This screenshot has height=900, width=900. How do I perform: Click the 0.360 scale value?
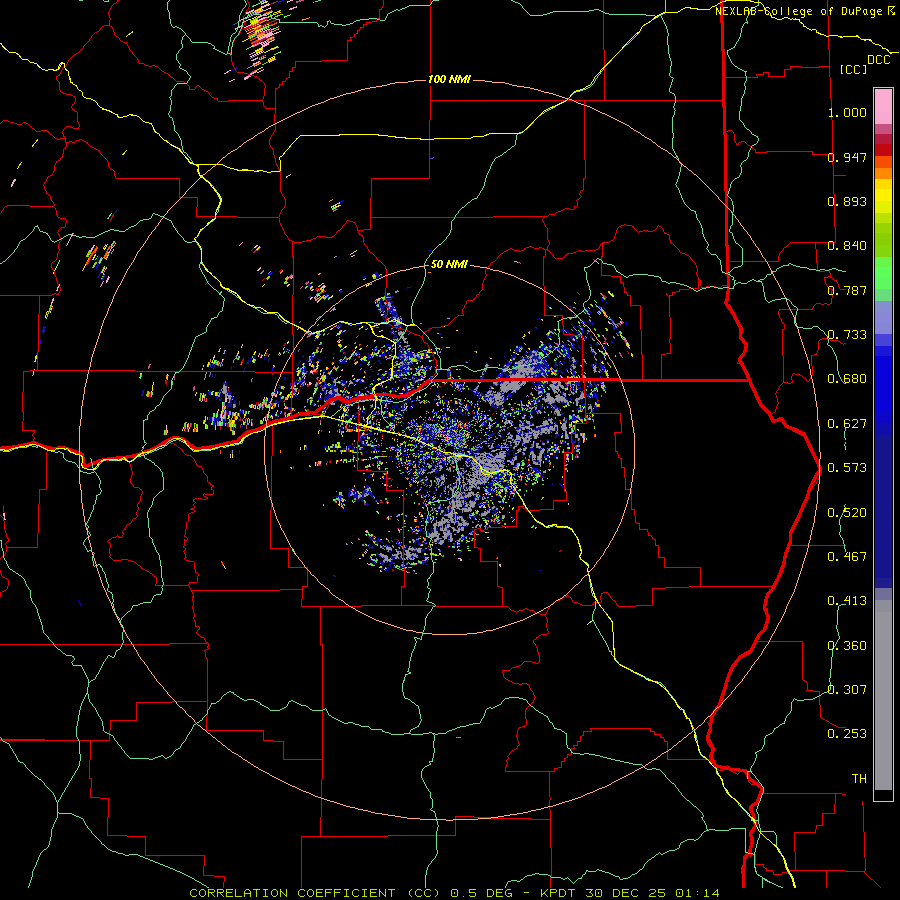tap(847, 646)
